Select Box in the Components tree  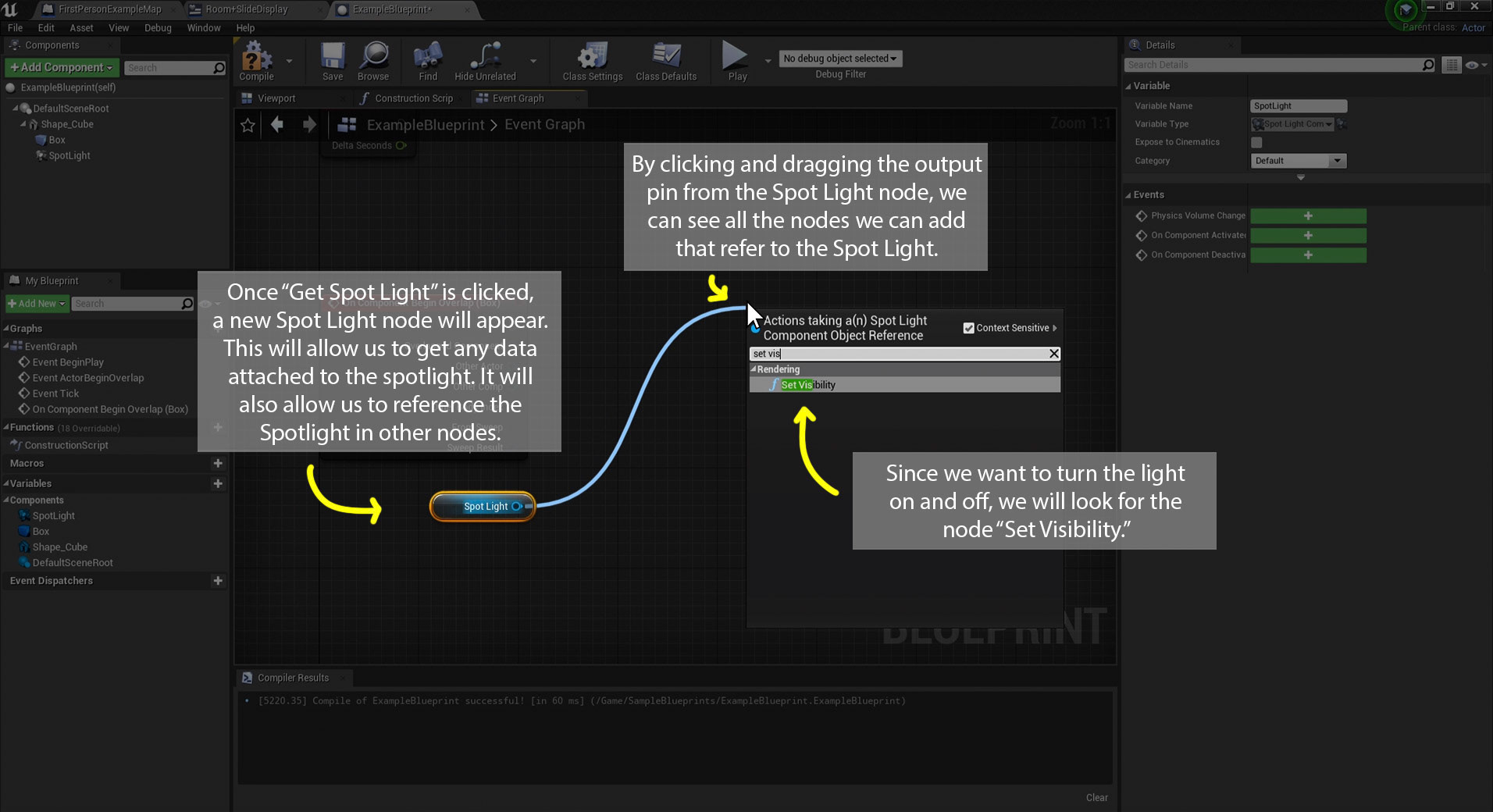tap(56, 140)
